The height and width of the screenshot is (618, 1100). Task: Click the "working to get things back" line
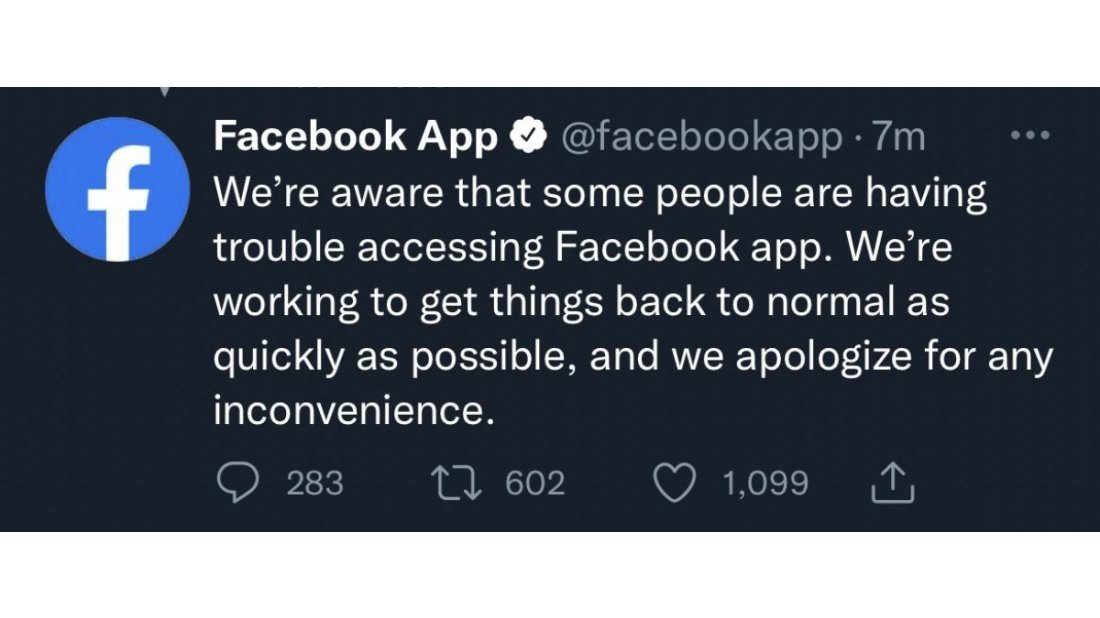[582, 303]
